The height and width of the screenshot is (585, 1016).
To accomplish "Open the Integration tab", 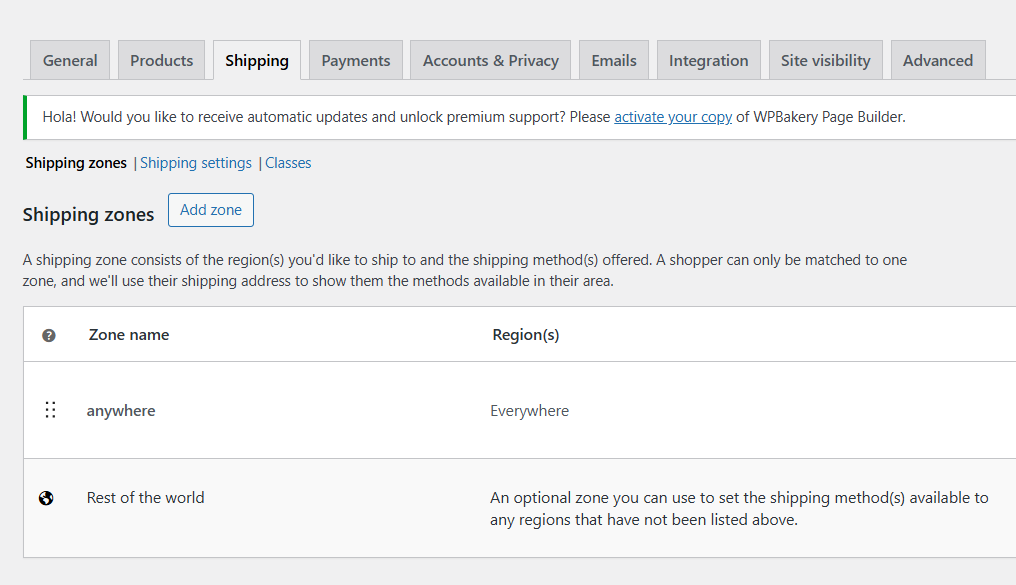I will [x=708, y=60].
